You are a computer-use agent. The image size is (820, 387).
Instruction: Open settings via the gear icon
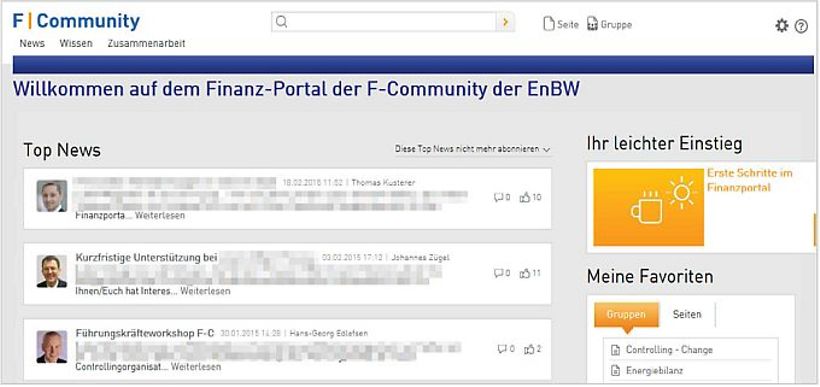[781, 26]
